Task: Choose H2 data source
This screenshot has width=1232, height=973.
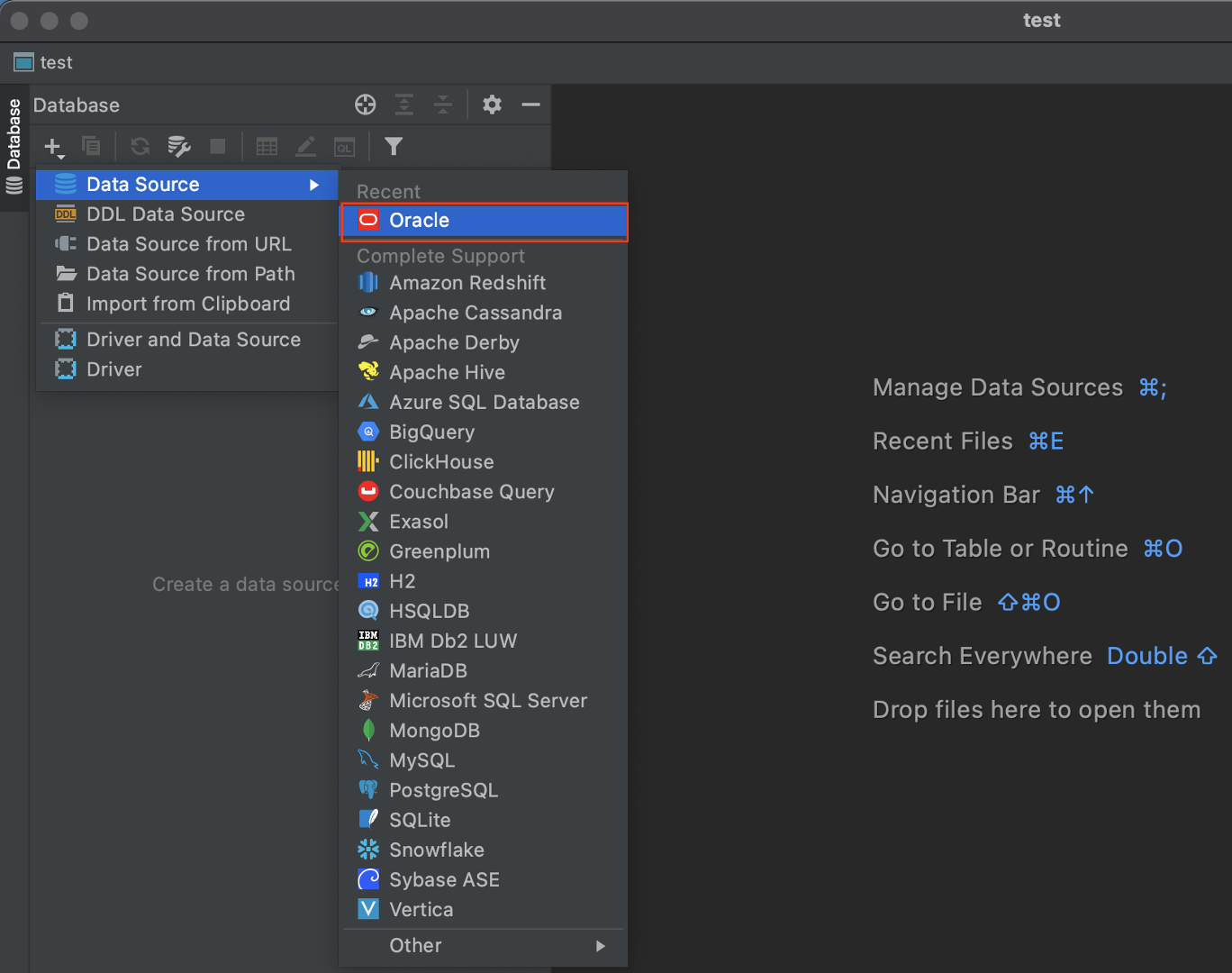Action: 484,581
